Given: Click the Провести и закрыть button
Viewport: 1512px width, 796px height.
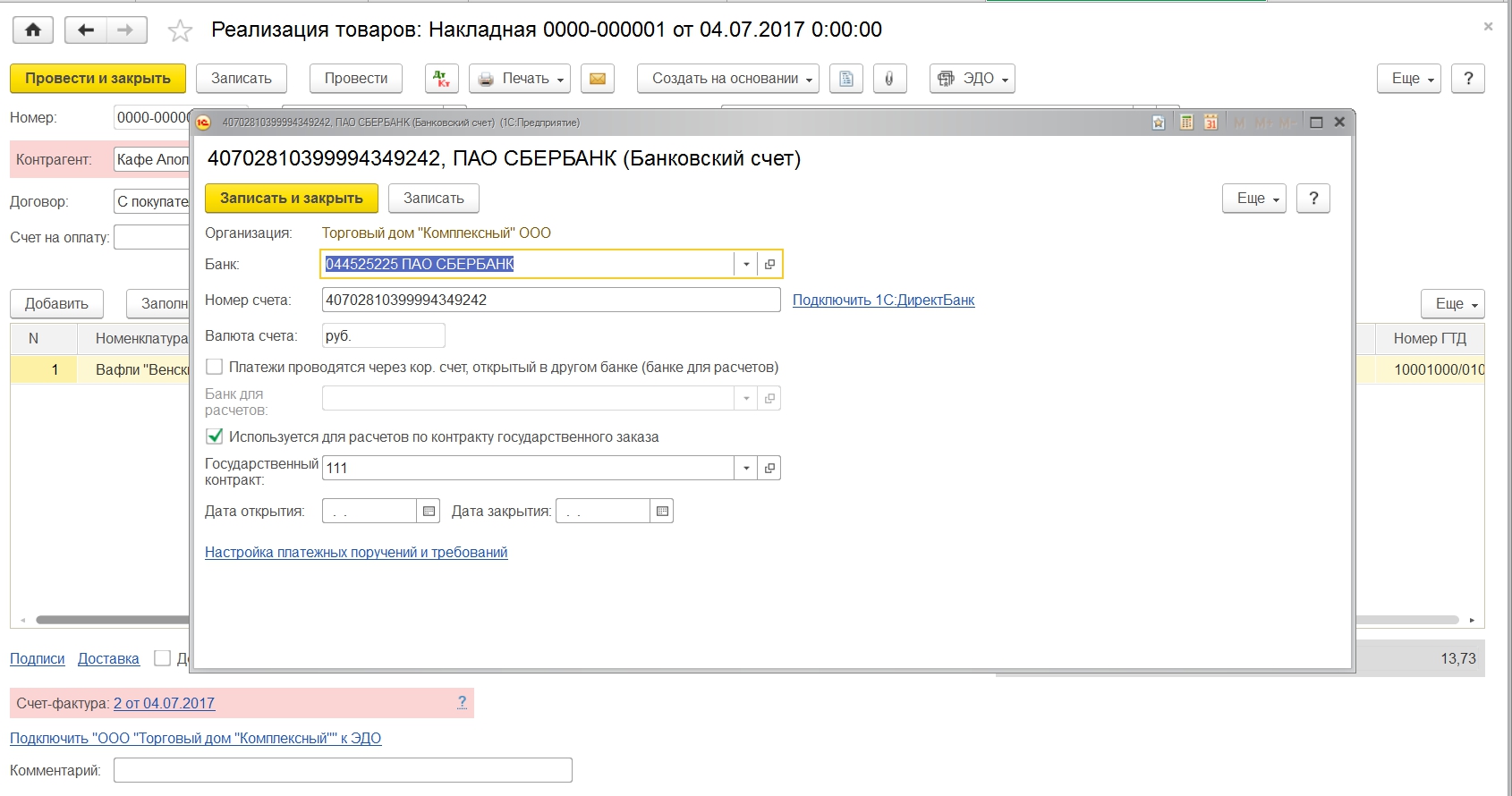Looking at the screenshot, I should (x=98, y=79).
